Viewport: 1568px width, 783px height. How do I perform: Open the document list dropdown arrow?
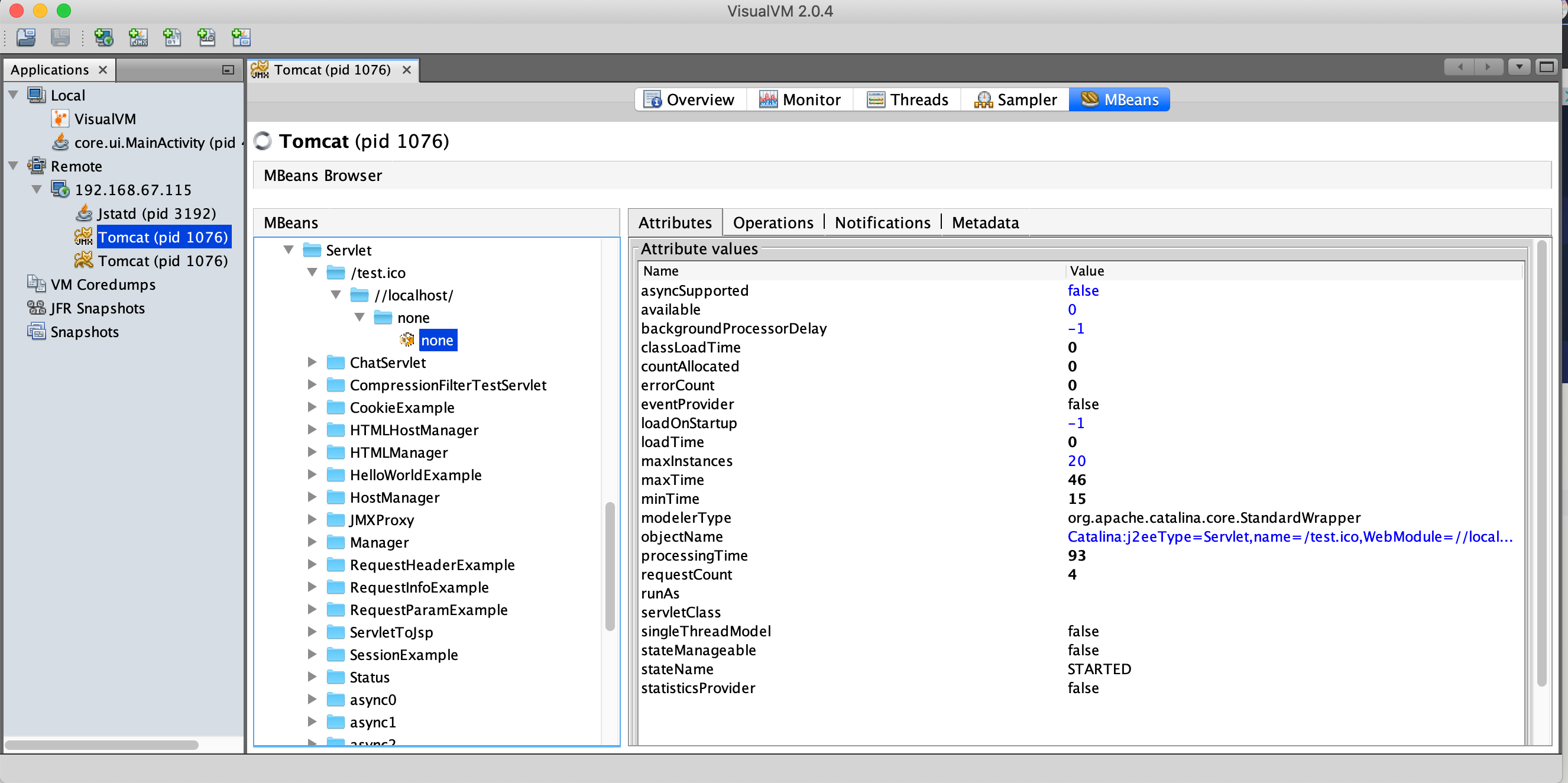click(x=1520, y=67)
